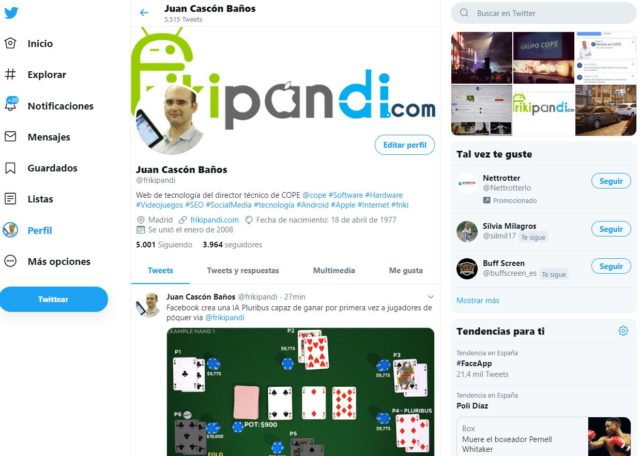640x456 pixels.
Task: Switch to Tweets y respuestas tab
Action: [243, 270]
